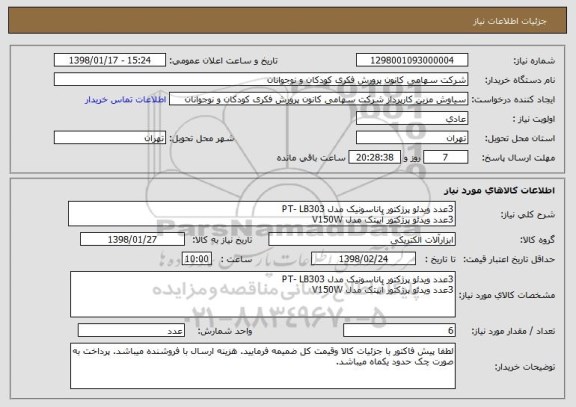Viewport: 576px width, 407px height.
Task: Click the ایجاد کننده درخواست field
Action: click(318, 99)
